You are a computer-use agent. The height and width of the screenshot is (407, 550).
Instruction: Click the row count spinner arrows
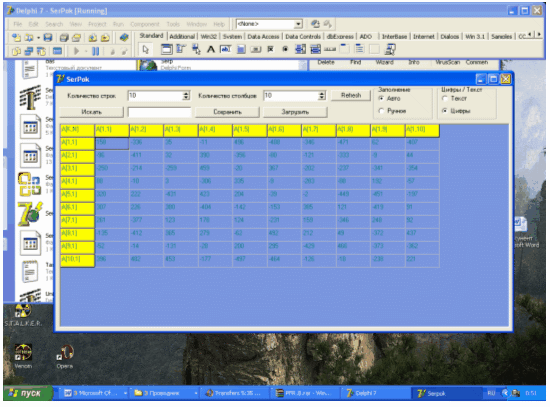186,95
